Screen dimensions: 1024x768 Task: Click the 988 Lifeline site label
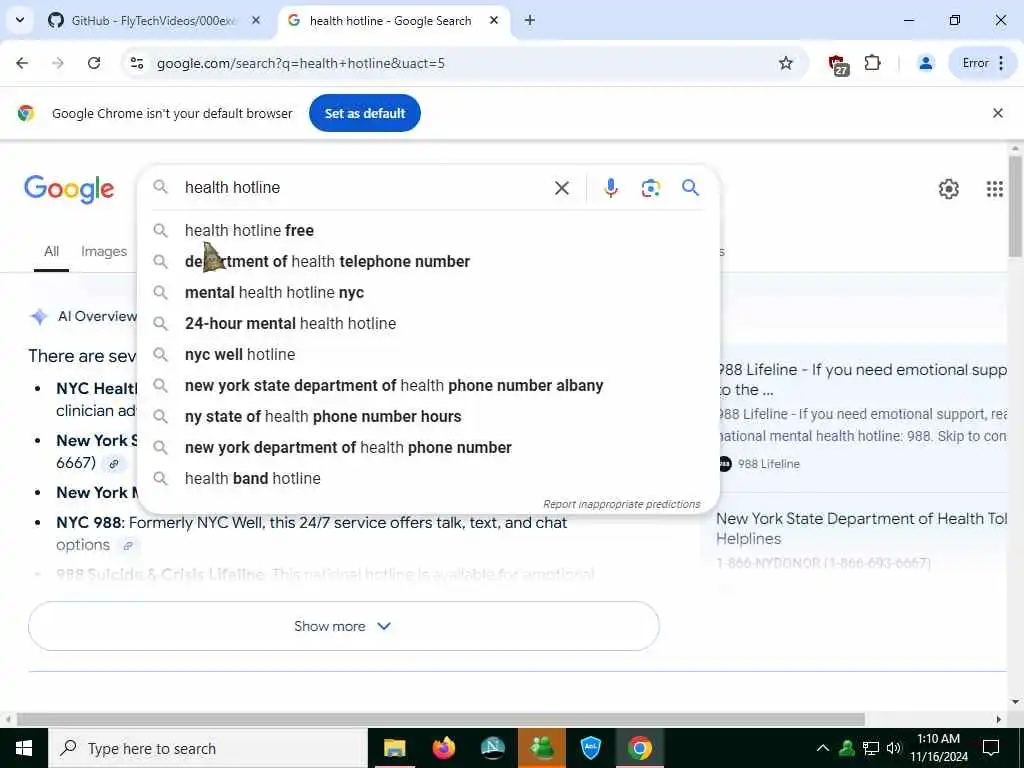pyautogui.click(x=769, y=464)
